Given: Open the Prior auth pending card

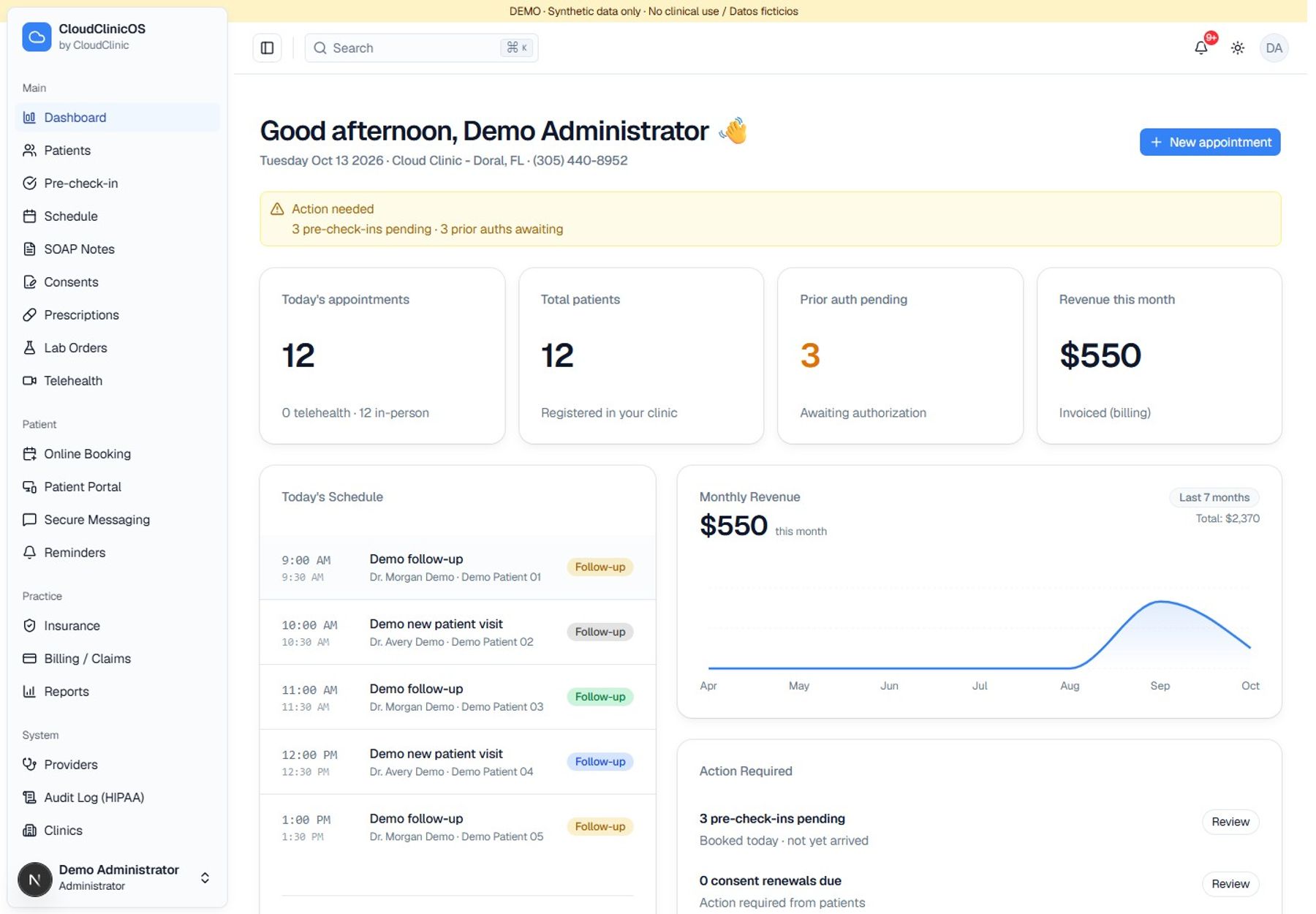Looking at the screenshot, I should point(900,355).
